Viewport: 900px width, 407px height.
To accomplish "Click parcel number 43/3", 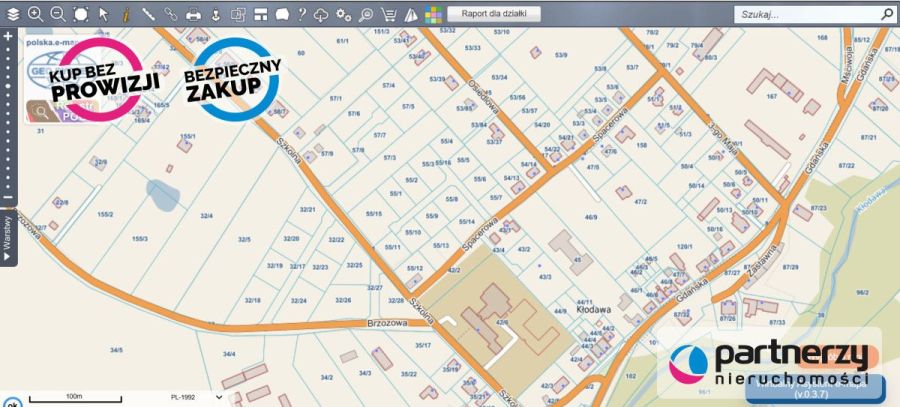I will coord(545,277).
